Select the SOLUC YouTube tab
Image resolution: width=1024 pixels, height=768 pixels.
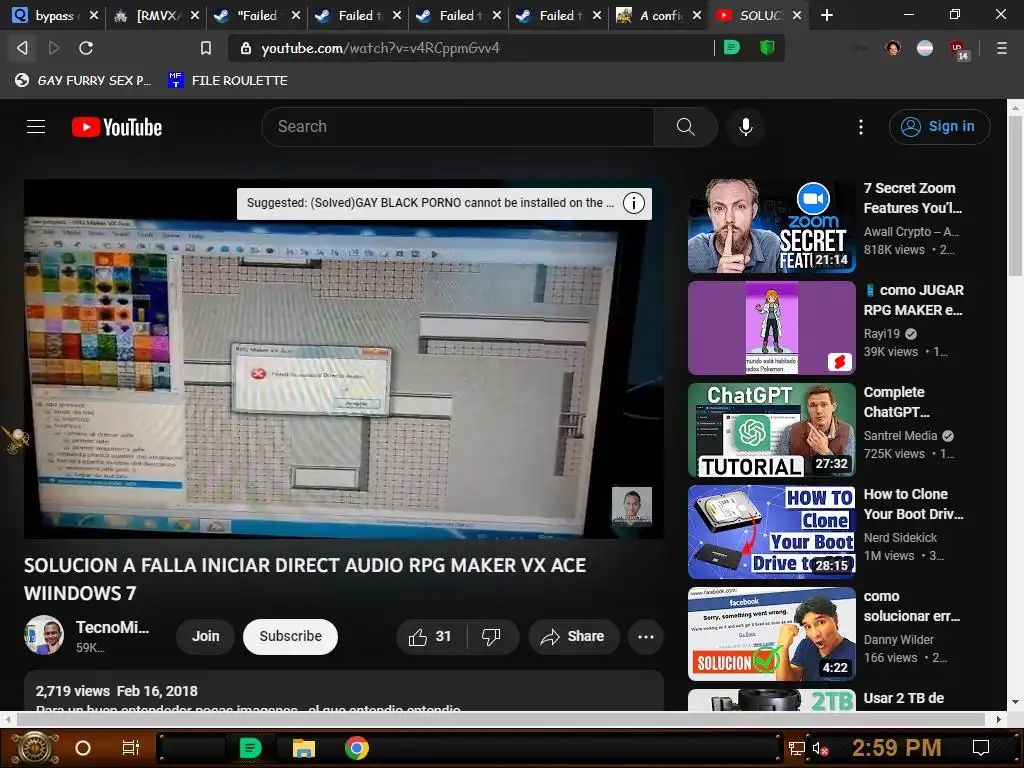[x=758, y=15]
